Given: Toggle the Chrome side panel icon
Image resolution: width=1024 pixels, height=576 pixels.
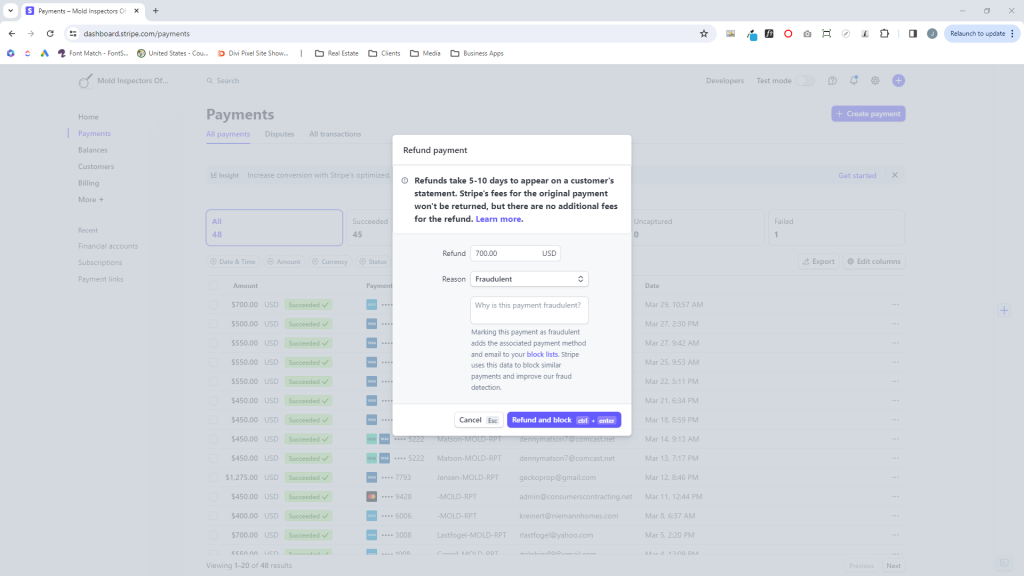Looking at the screenshot, I should coord(913,33).
